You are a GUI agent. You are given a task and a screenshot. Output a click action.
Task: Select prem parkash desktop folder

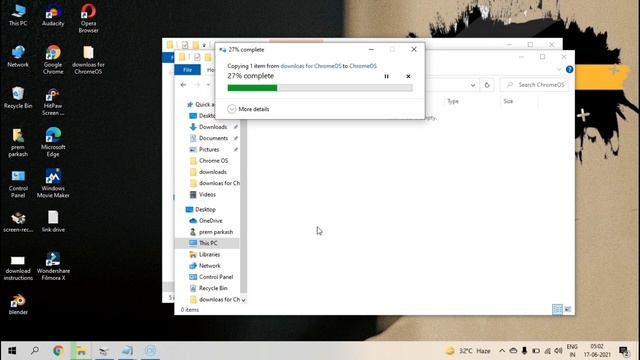point(18,142)
